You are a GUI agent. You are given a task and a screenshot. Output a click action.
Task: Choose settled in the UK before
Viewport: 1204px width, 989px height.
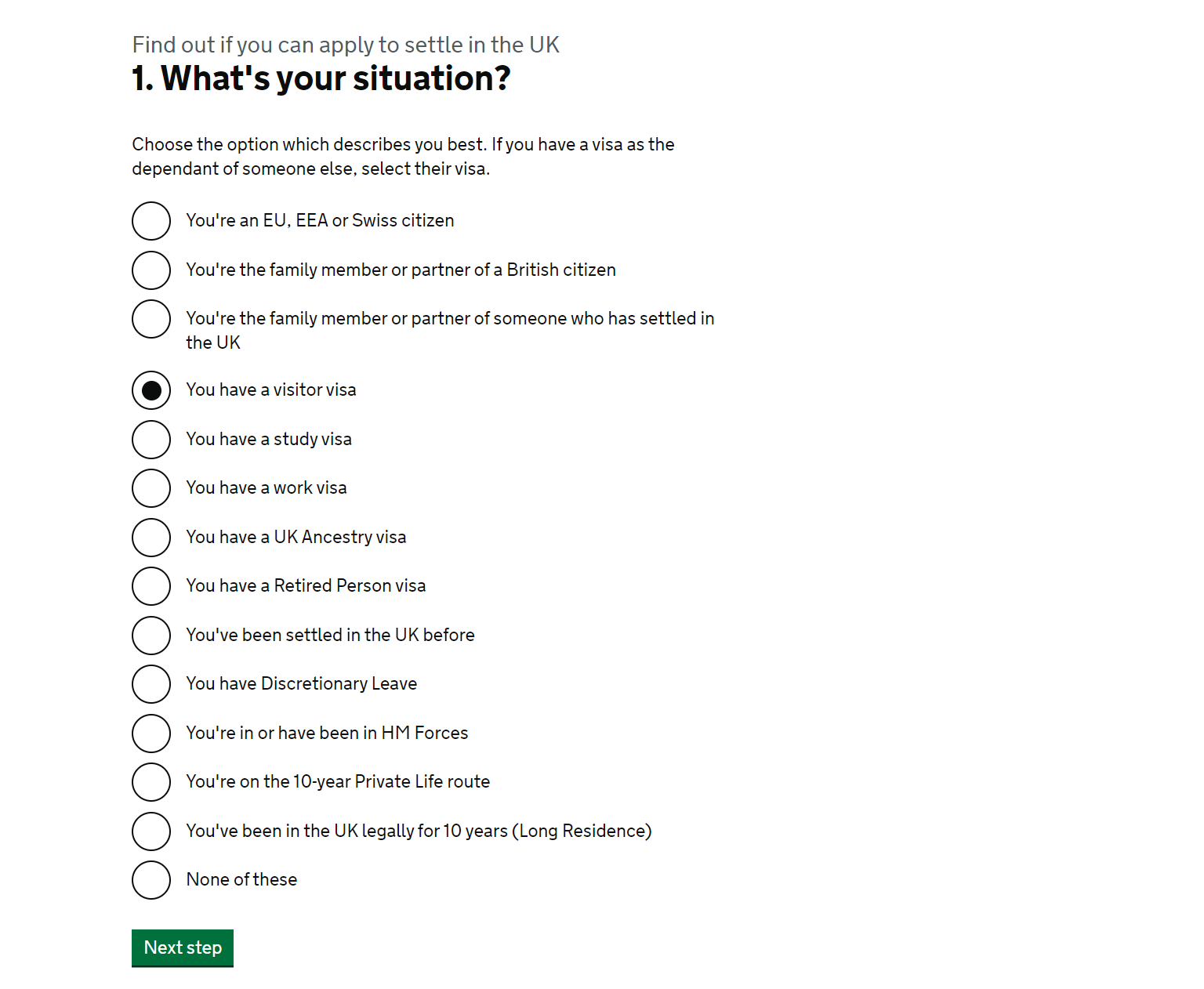(151, 636)
